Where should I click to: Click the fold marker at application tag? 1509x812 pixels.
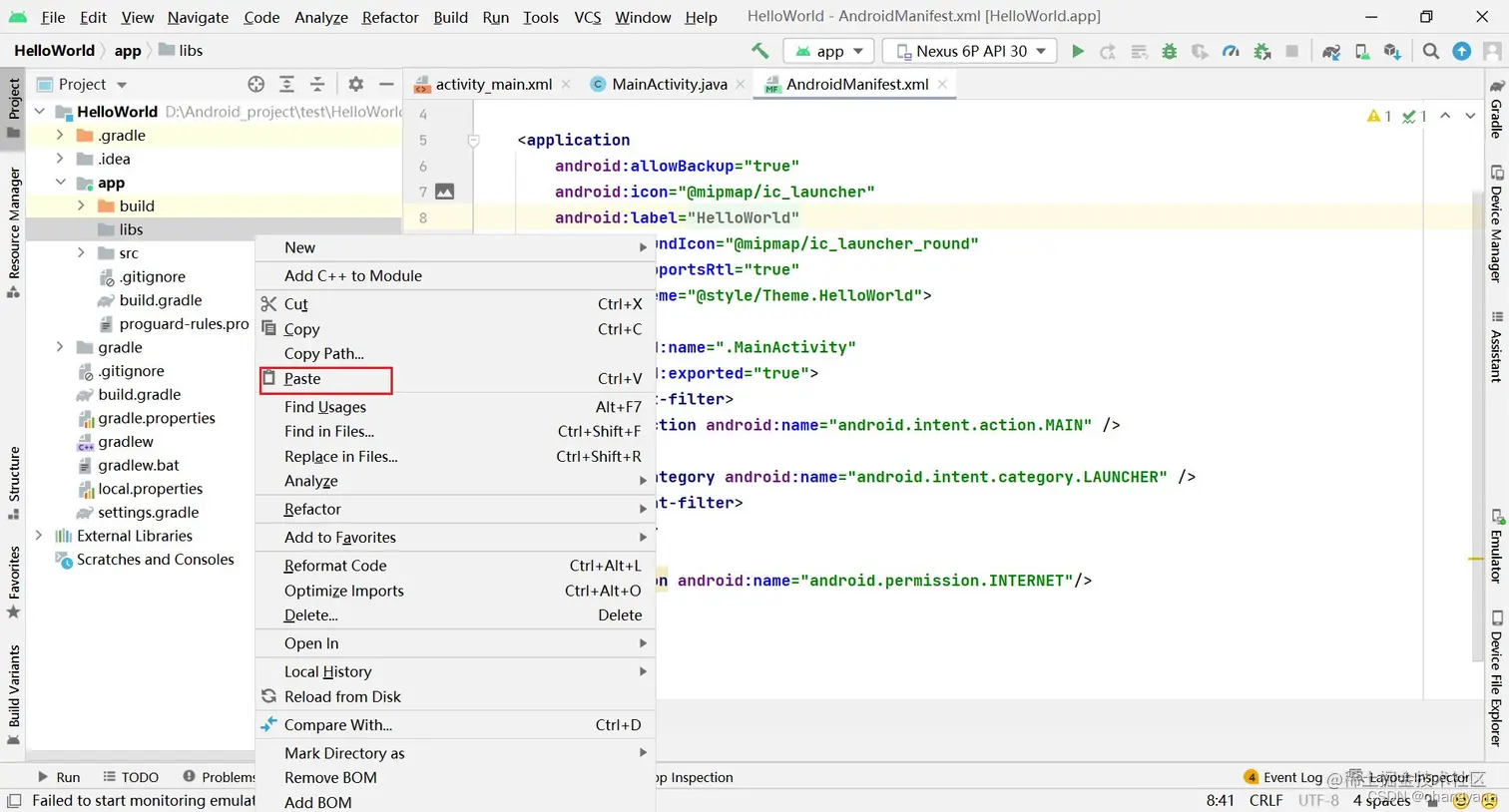[474, 141]
